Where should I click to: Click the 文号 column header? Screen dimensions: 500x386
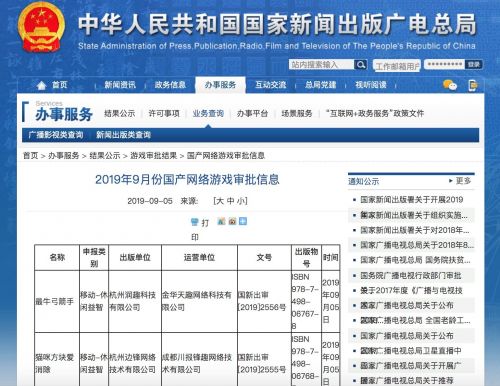point(264,257)
